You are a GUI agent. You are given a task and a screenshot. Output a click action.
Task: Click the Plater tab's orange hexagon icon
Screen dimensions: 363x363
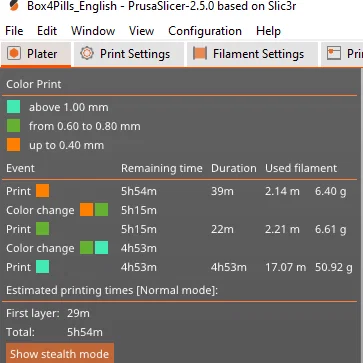click(x=14, y=53)
